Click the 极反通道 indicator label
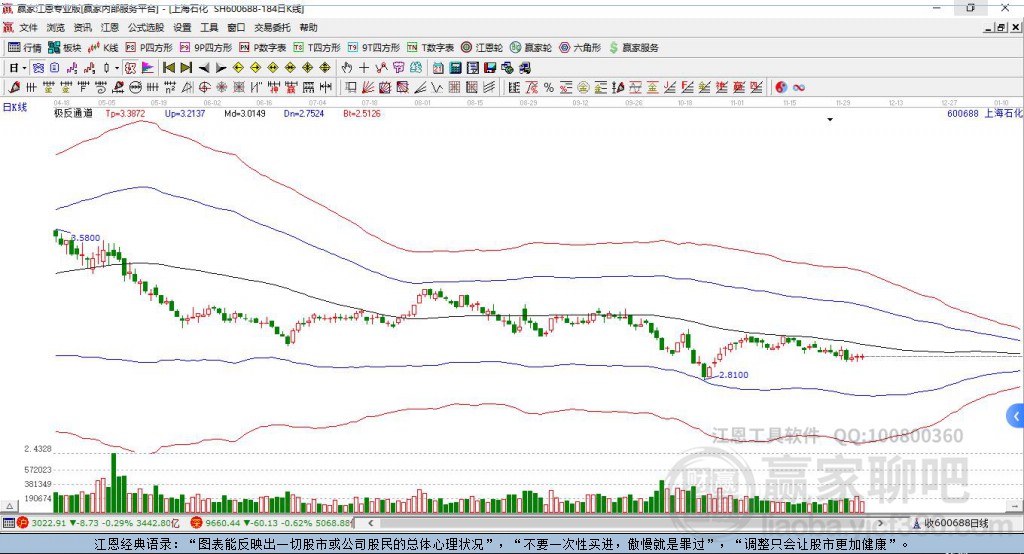Viewport: 1024px width, 554px height. 73,113
